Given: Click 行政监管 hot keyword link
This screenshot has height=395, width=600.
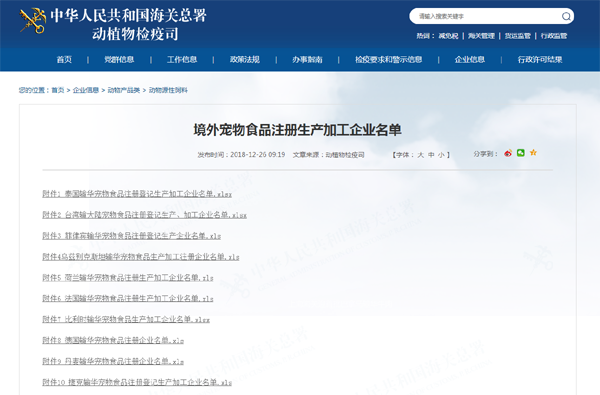Looking at the screenshot, I should coord(554,36).
